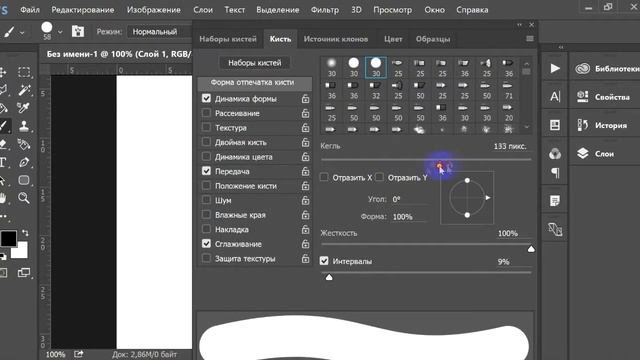Expand the tool preset picker arrow

(22, 32)
